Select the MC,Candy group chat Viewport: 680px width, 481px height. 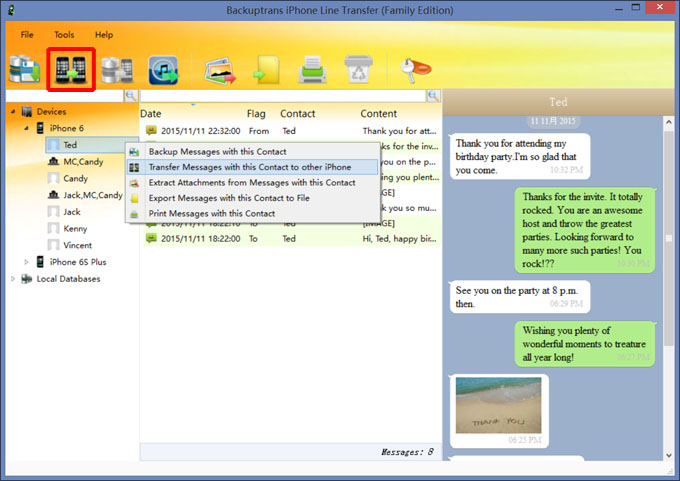[83, 162]
